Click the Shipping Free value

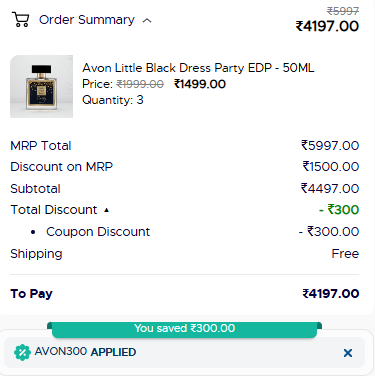[345, 254]
